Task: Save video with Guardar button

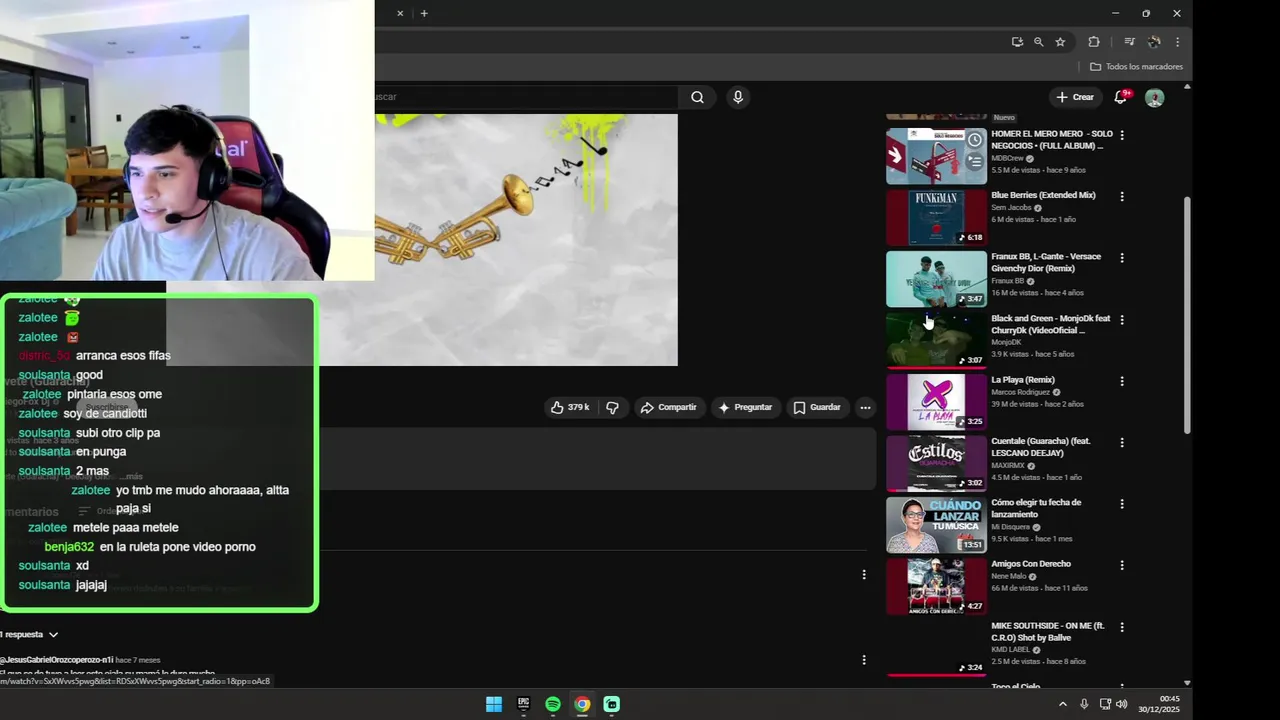Action: pyautogui.click(x=817, y=407)
